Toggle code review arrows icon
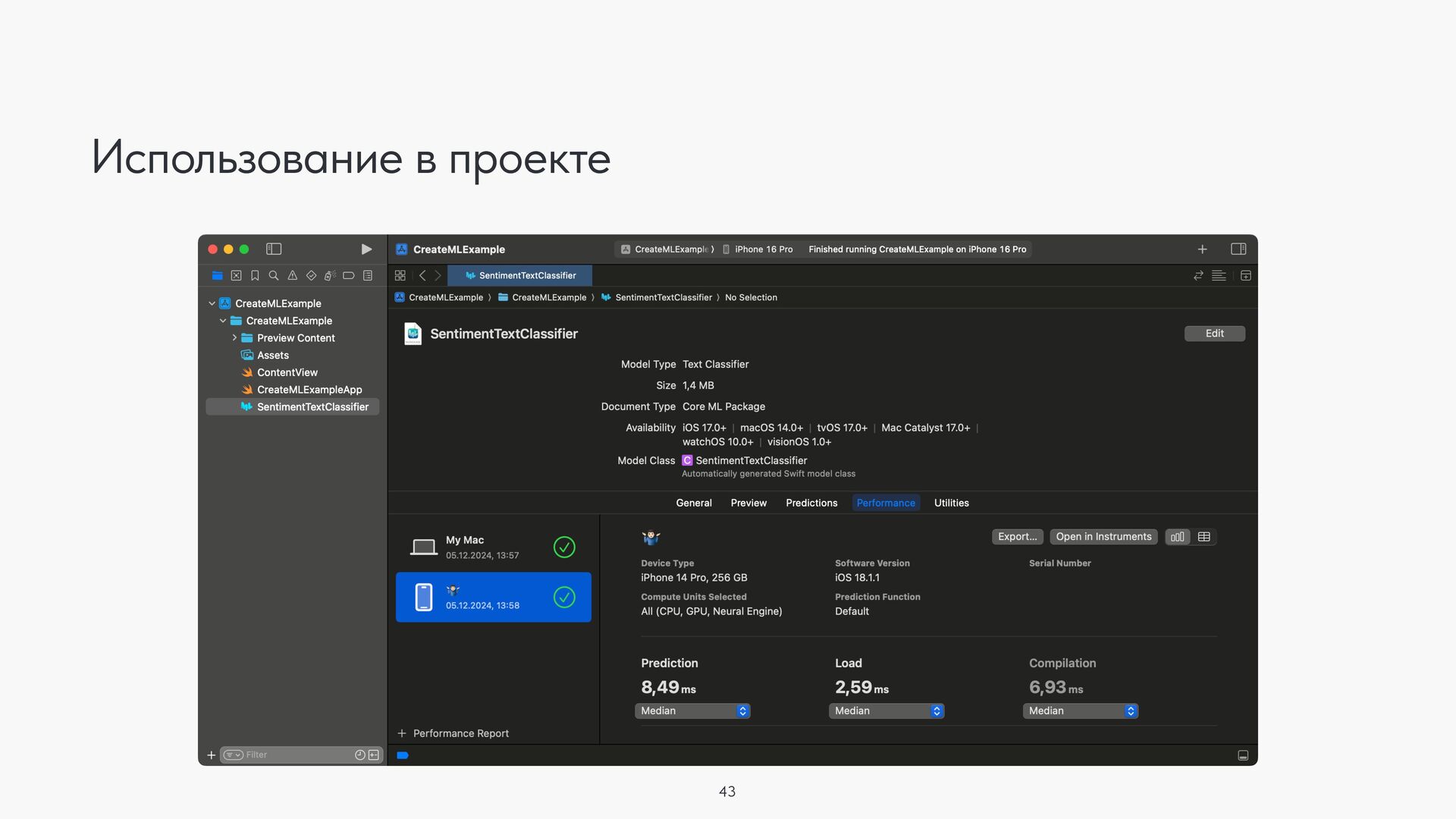Screen dimensions: 1456x819 point(1198,275)
